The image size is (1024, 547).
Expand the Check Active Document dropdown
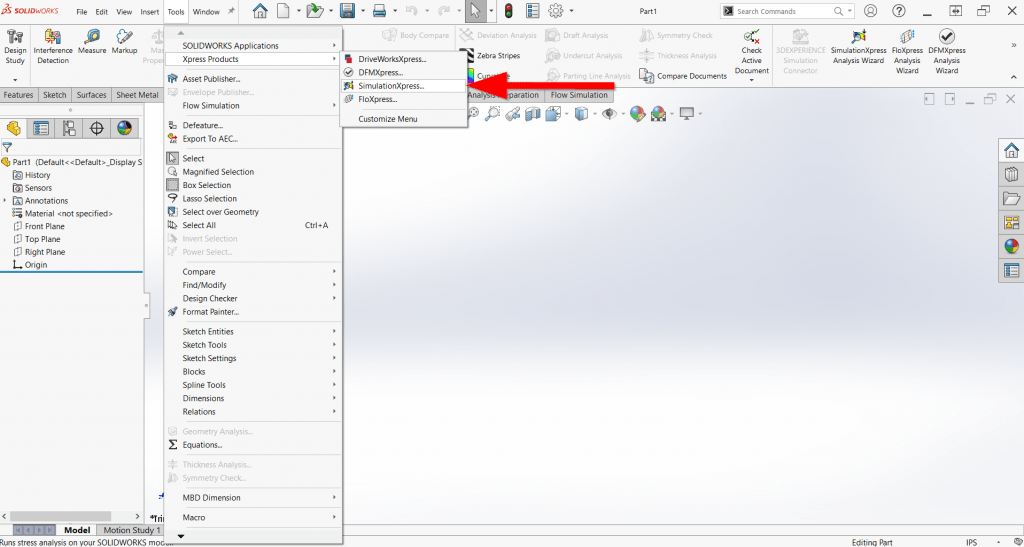(x=752, y=80)
